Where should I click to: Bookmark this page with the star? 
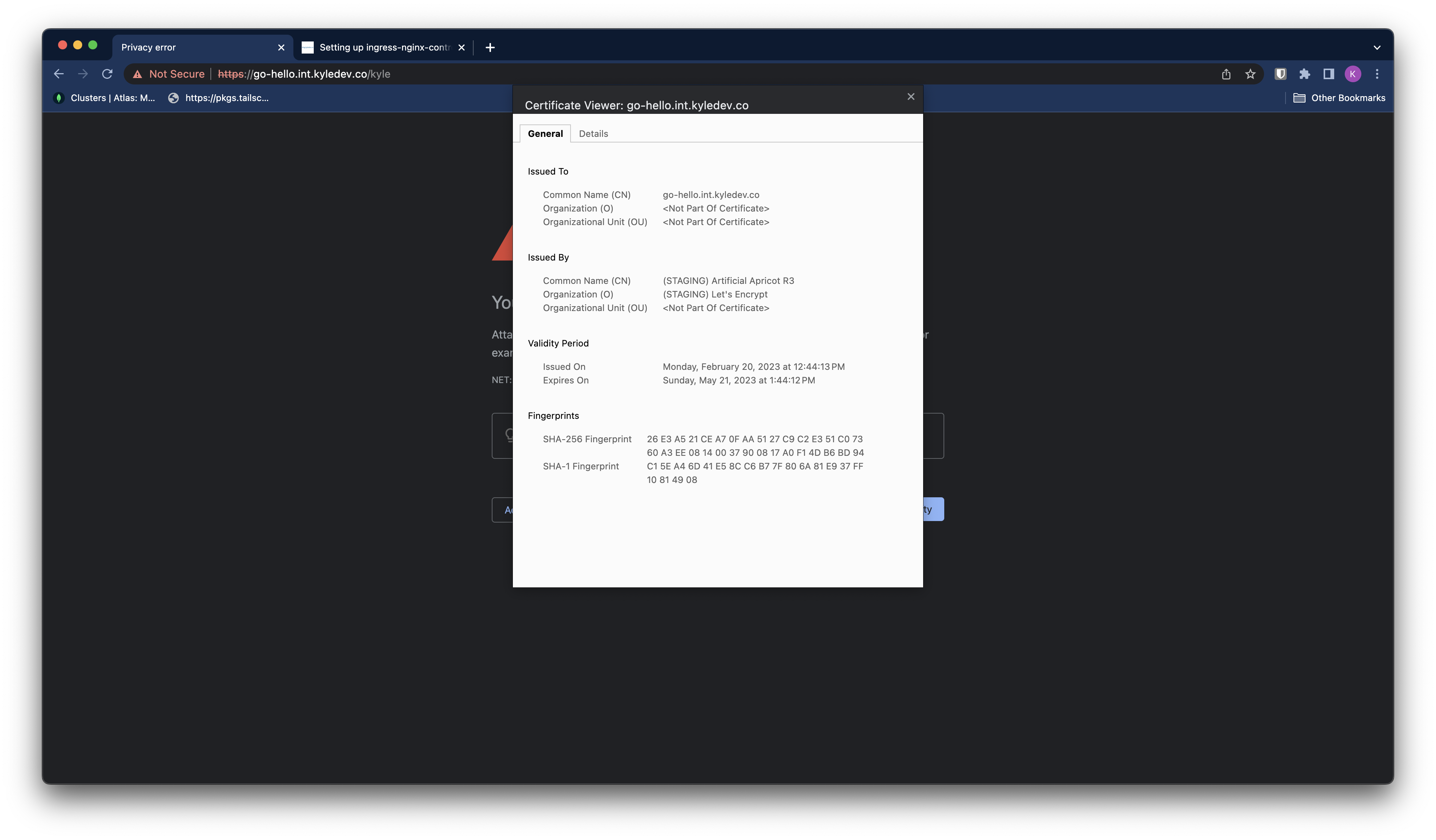(x=1250, y=74)
